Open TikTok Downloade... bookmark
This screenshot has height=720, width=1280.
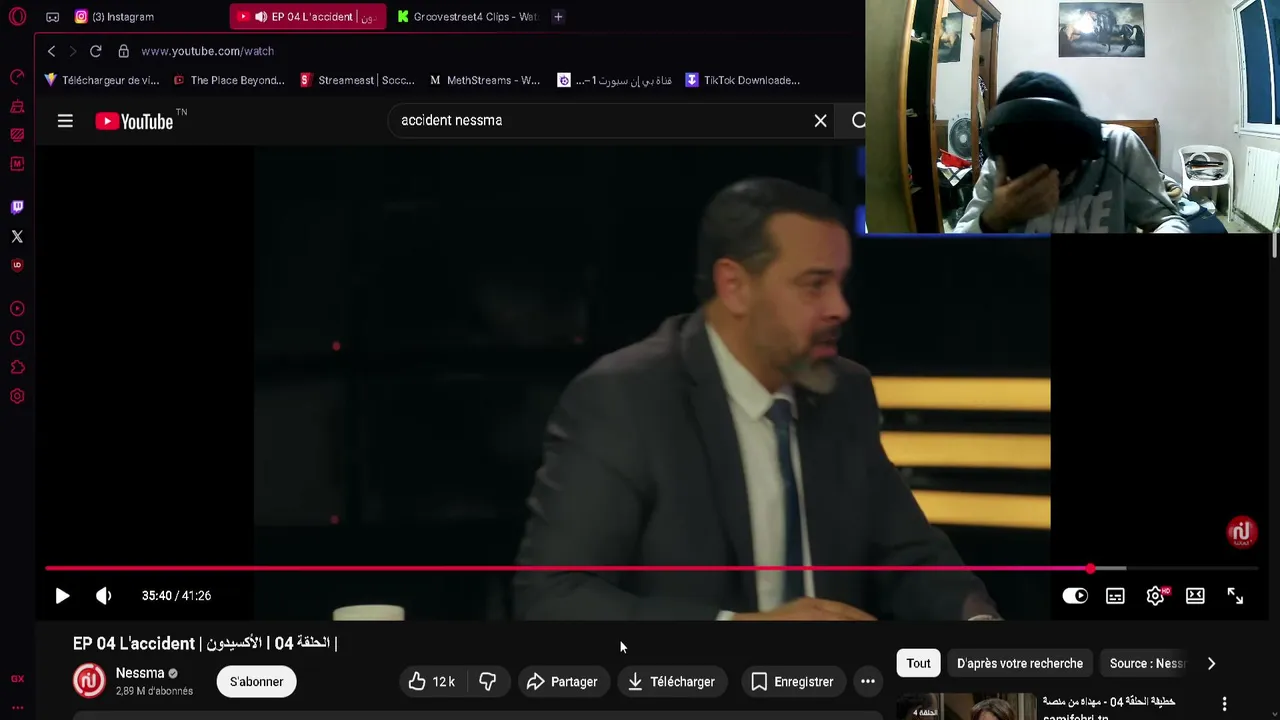[x=742, y=80]
